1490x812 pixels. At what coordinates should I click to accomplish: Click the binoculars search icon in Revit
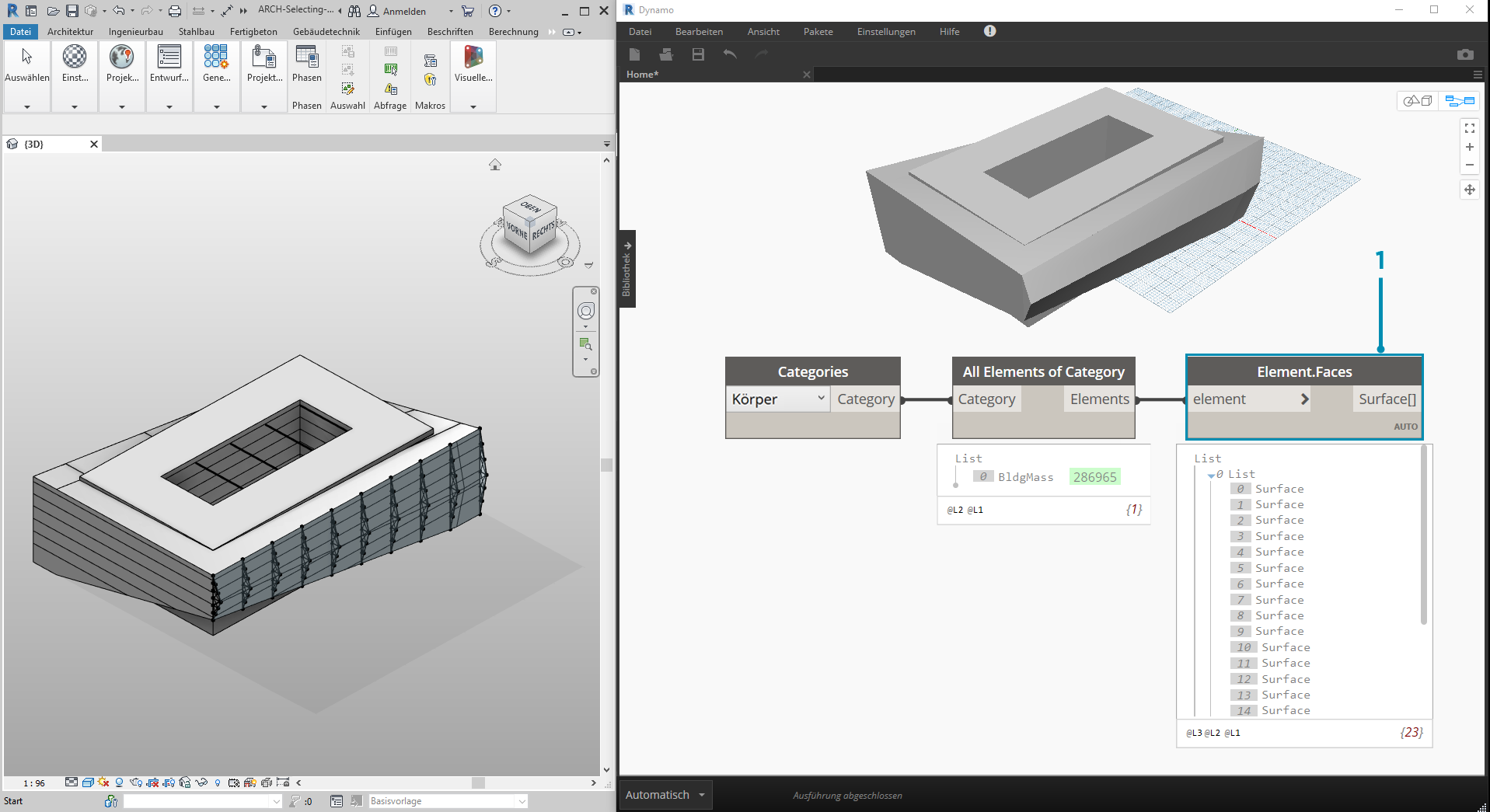click(x=354, y=11)
